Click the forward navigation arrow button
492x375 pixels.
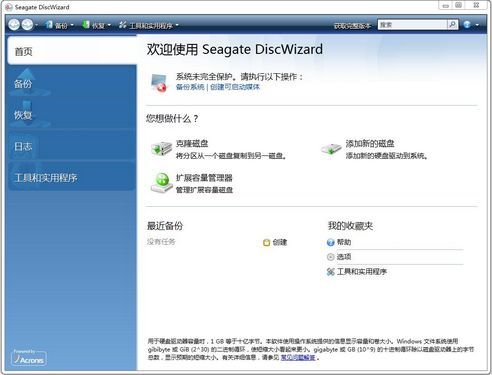click(x=27, y=25)
